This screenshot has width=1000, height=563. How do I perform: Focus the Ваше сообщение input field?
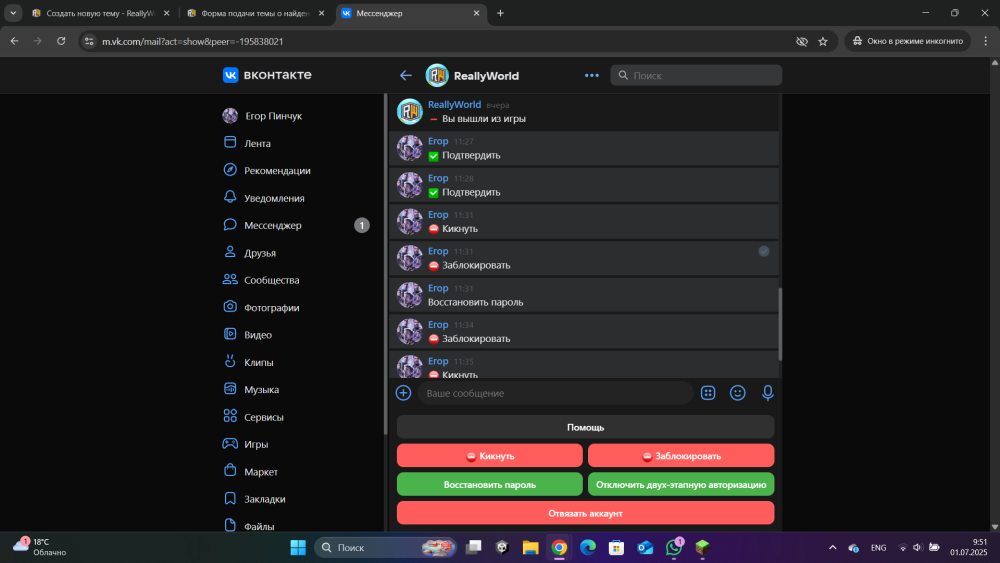(555, 393)
